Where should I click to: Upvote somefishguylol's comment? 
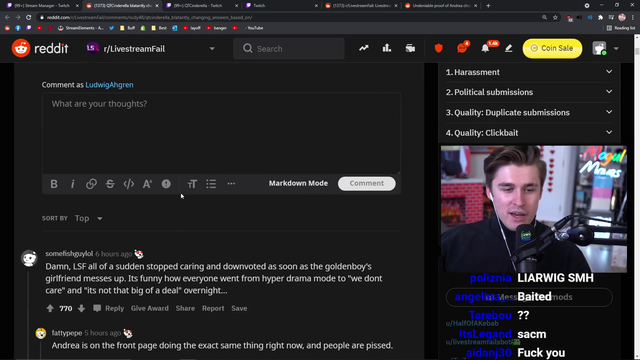[x=50, y=308]
